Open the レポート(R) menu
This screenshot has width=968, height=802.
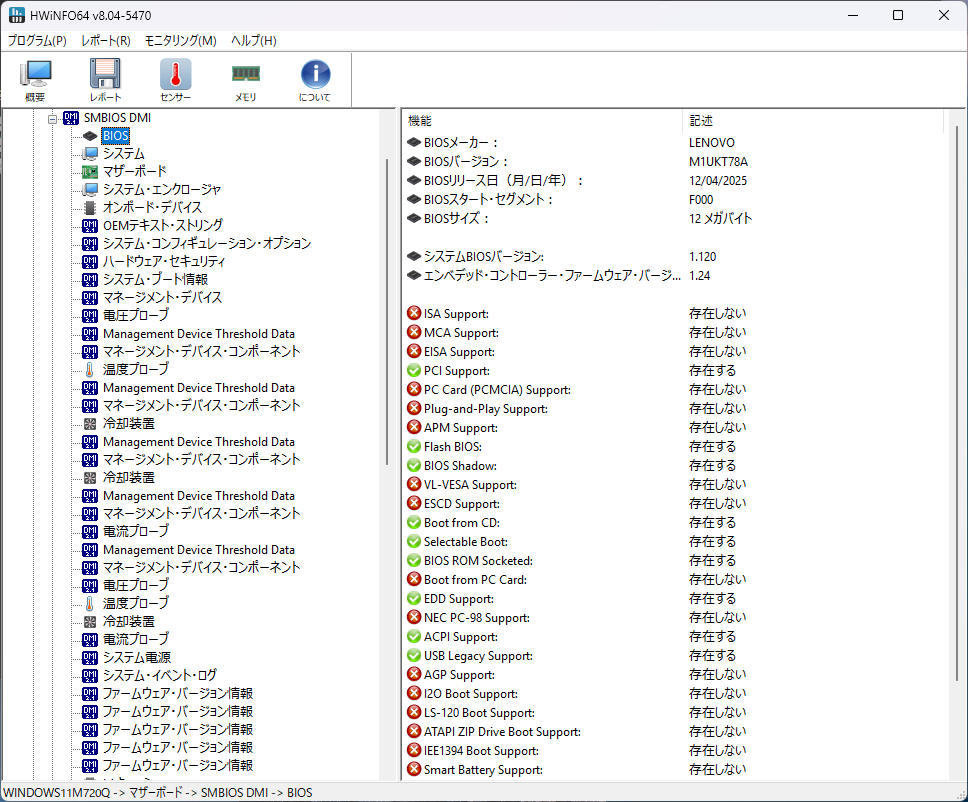point(105,41)
